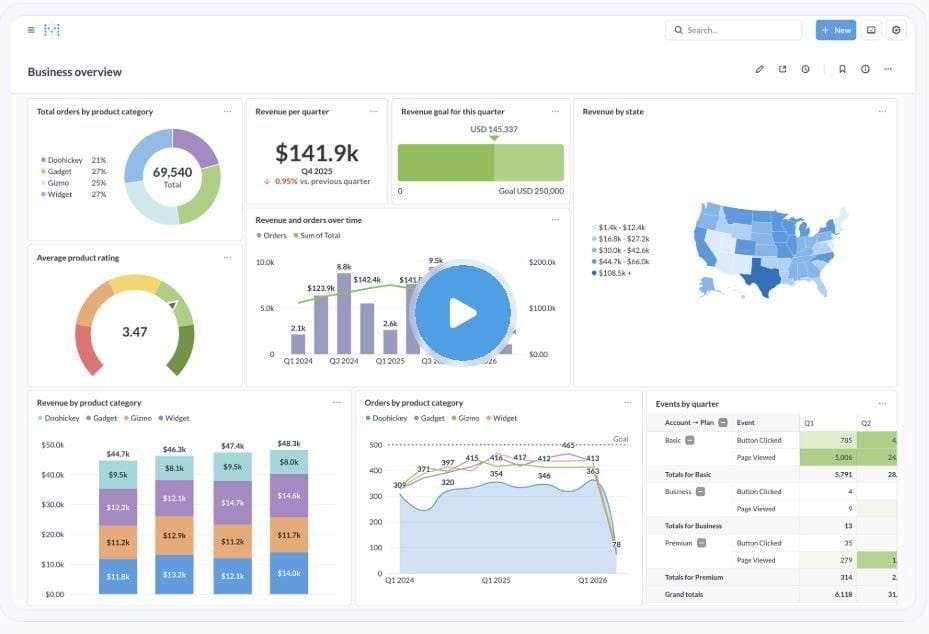
Task: Bookmark the Business overview dashboard
Action: (x=842, y=69)
